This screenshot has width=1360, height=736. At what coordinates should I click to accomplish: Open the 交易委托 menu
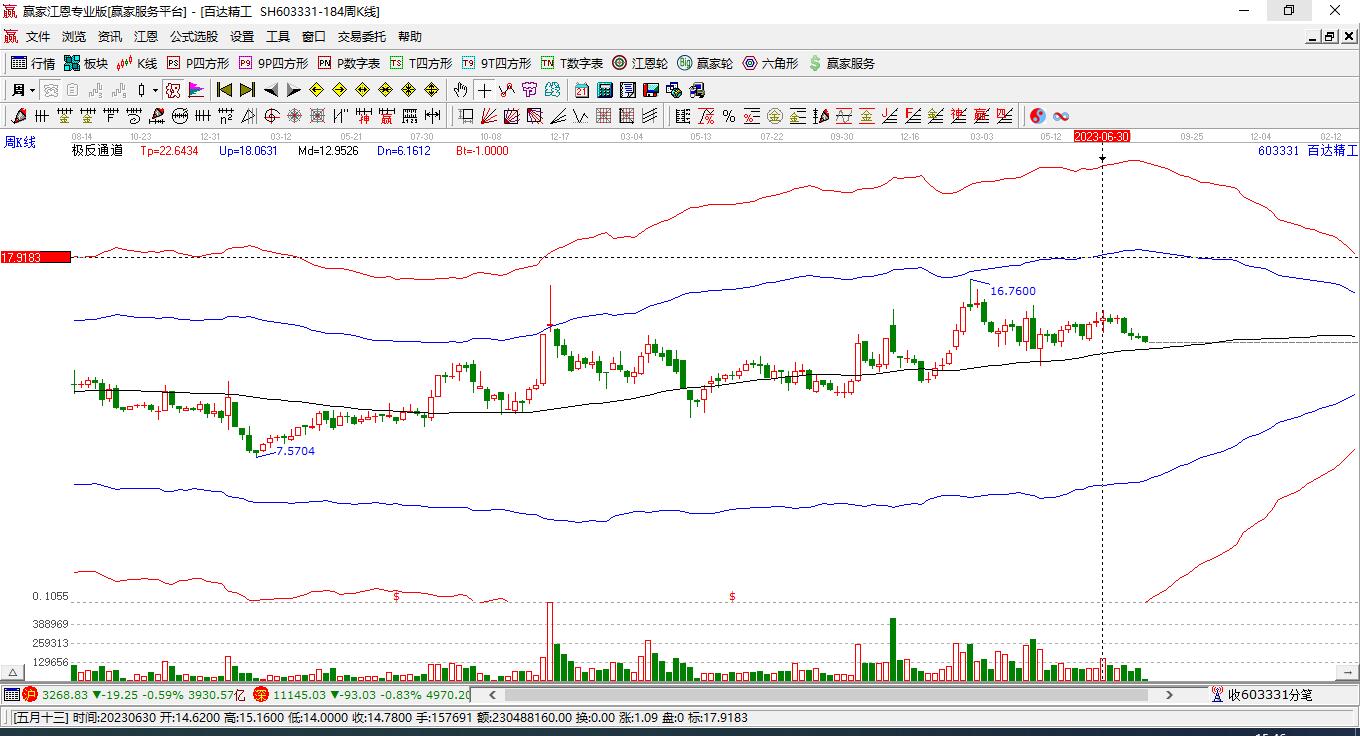pos(362,37)
